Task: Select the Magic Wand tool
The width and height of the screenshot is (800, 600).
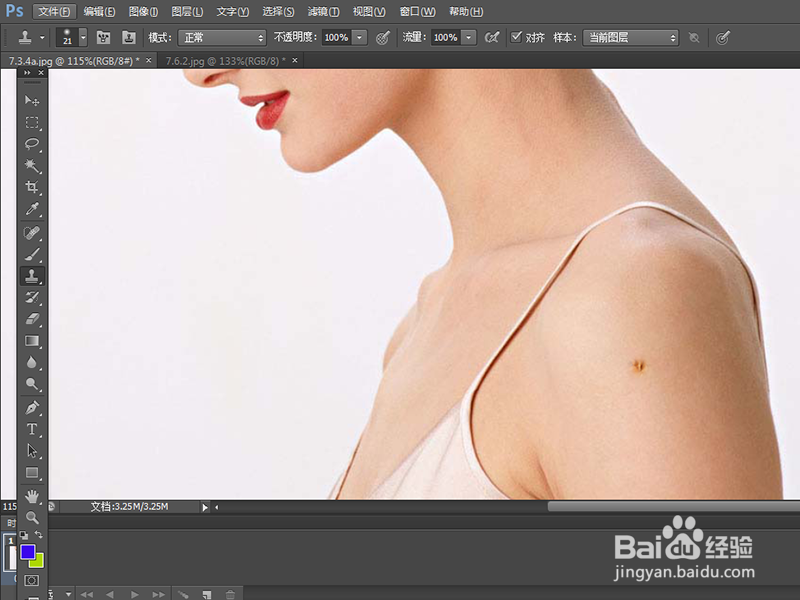Action: tap(32, 165)
